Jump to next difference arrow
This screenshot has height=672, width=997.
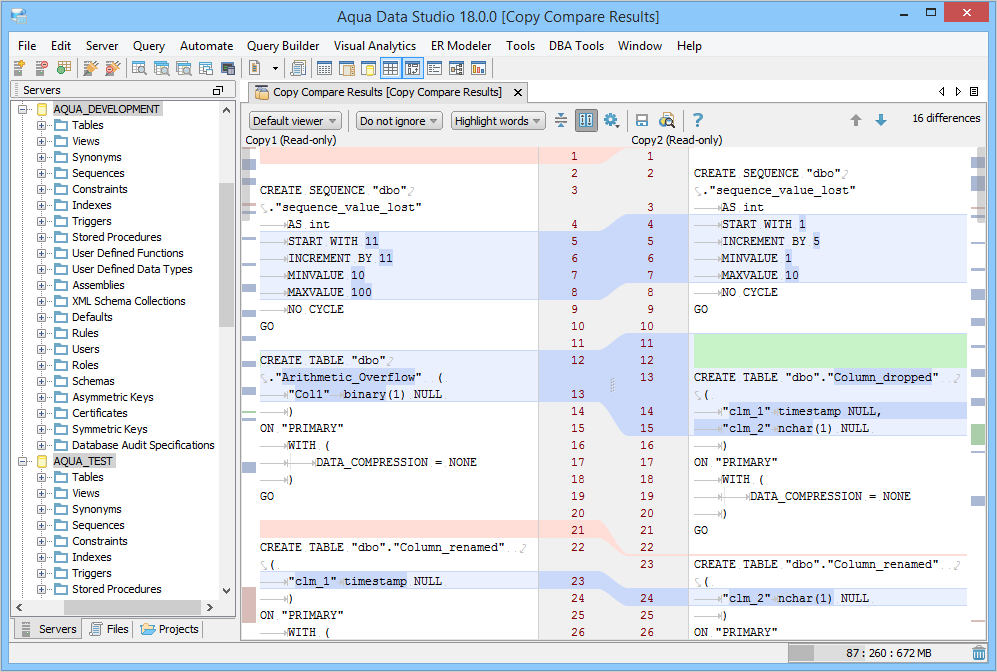tap(881, 120)
